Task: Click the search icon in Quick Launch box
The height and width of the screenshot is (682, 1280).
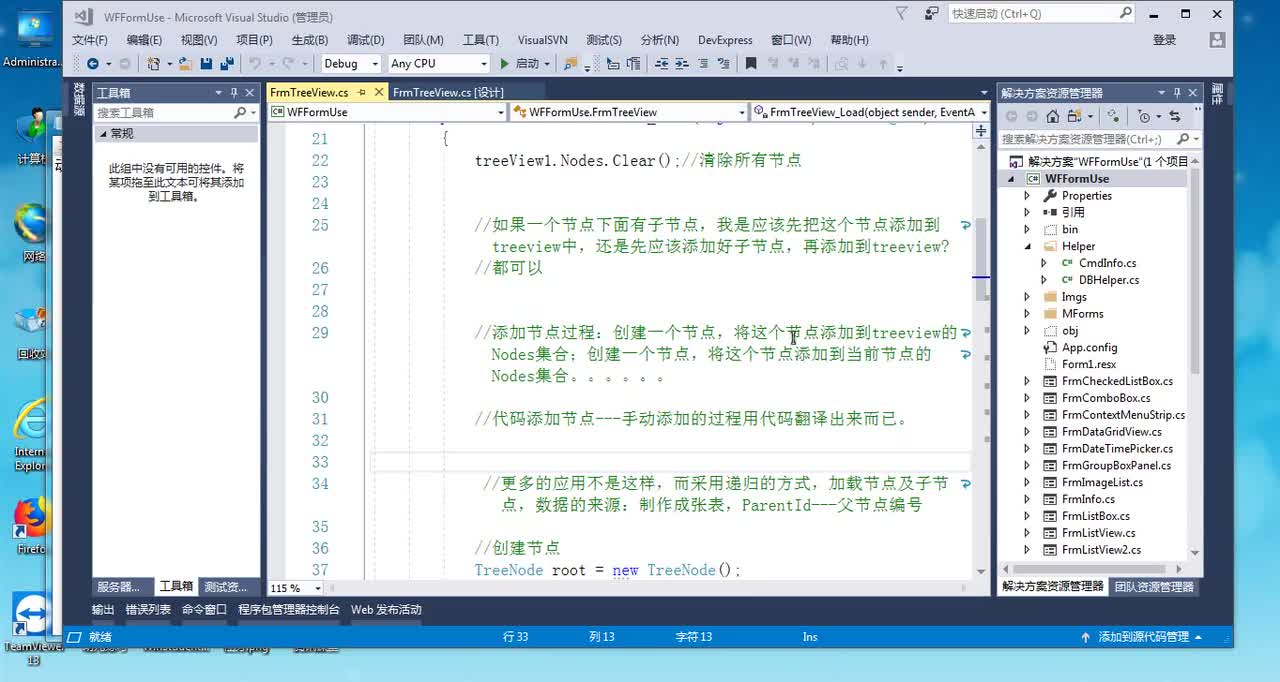Action: coord(1125,14)
